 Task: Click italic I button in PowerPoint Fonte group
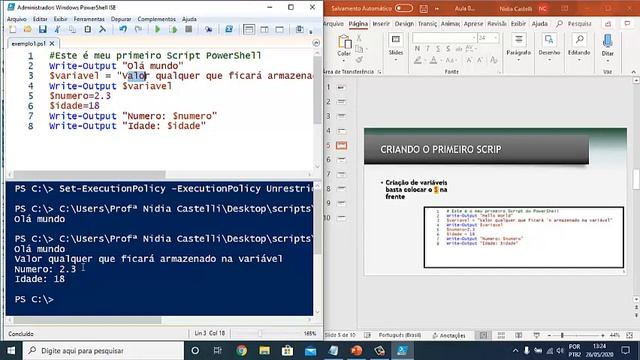point(427,49)
